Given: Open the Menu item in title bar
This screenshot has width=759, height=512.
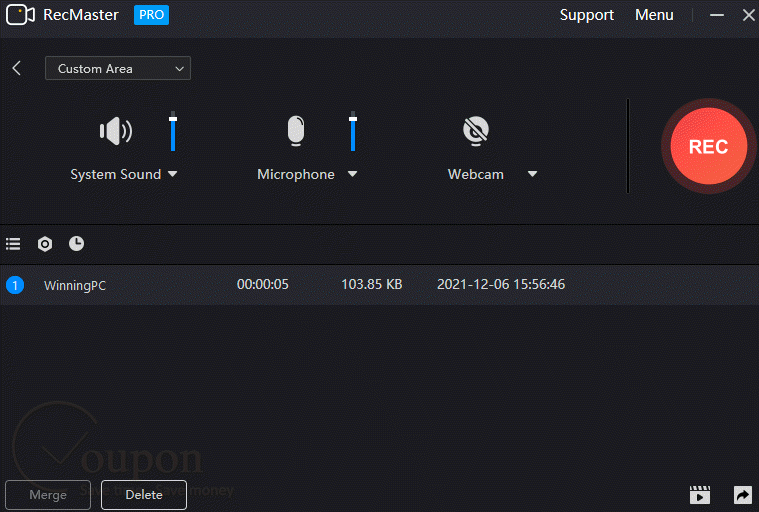Looking at the screenshot, I should (654, 15).
